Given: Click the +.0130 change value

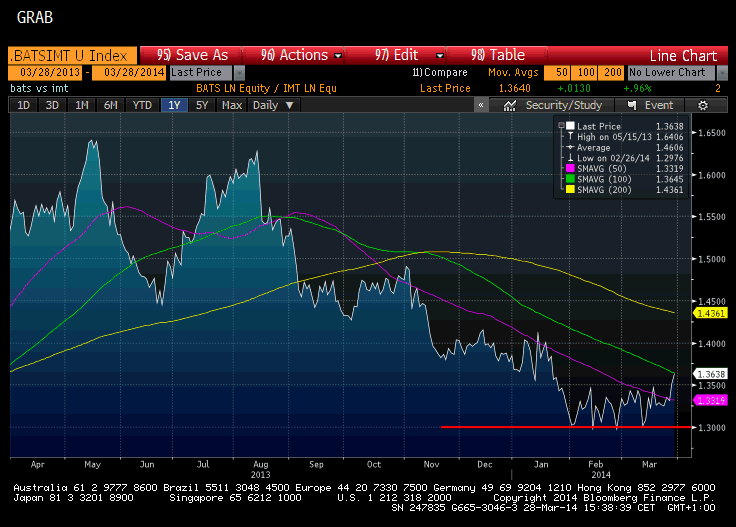Looking at the screenshot, I should [574, 88].
